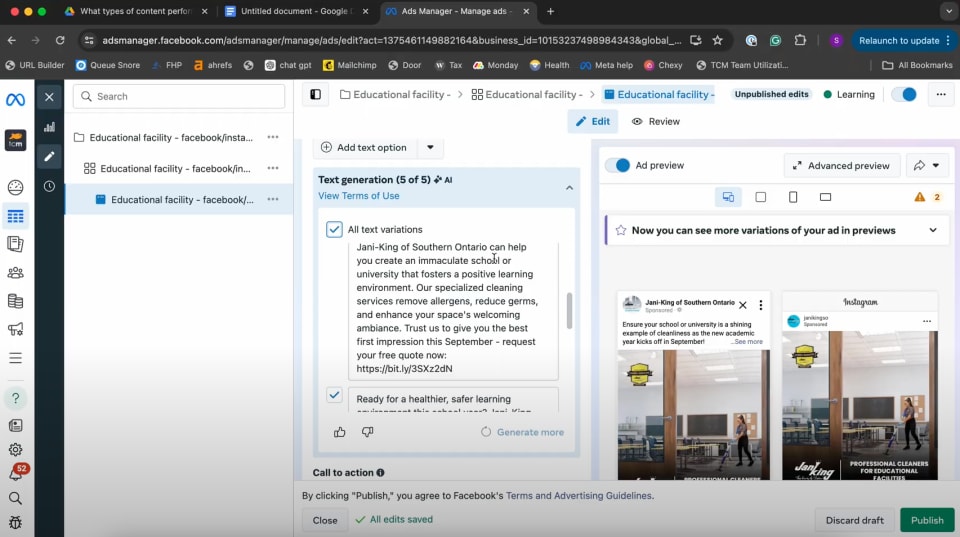
Task: Open the bug report icon
Action: click(x=15, y=522)
